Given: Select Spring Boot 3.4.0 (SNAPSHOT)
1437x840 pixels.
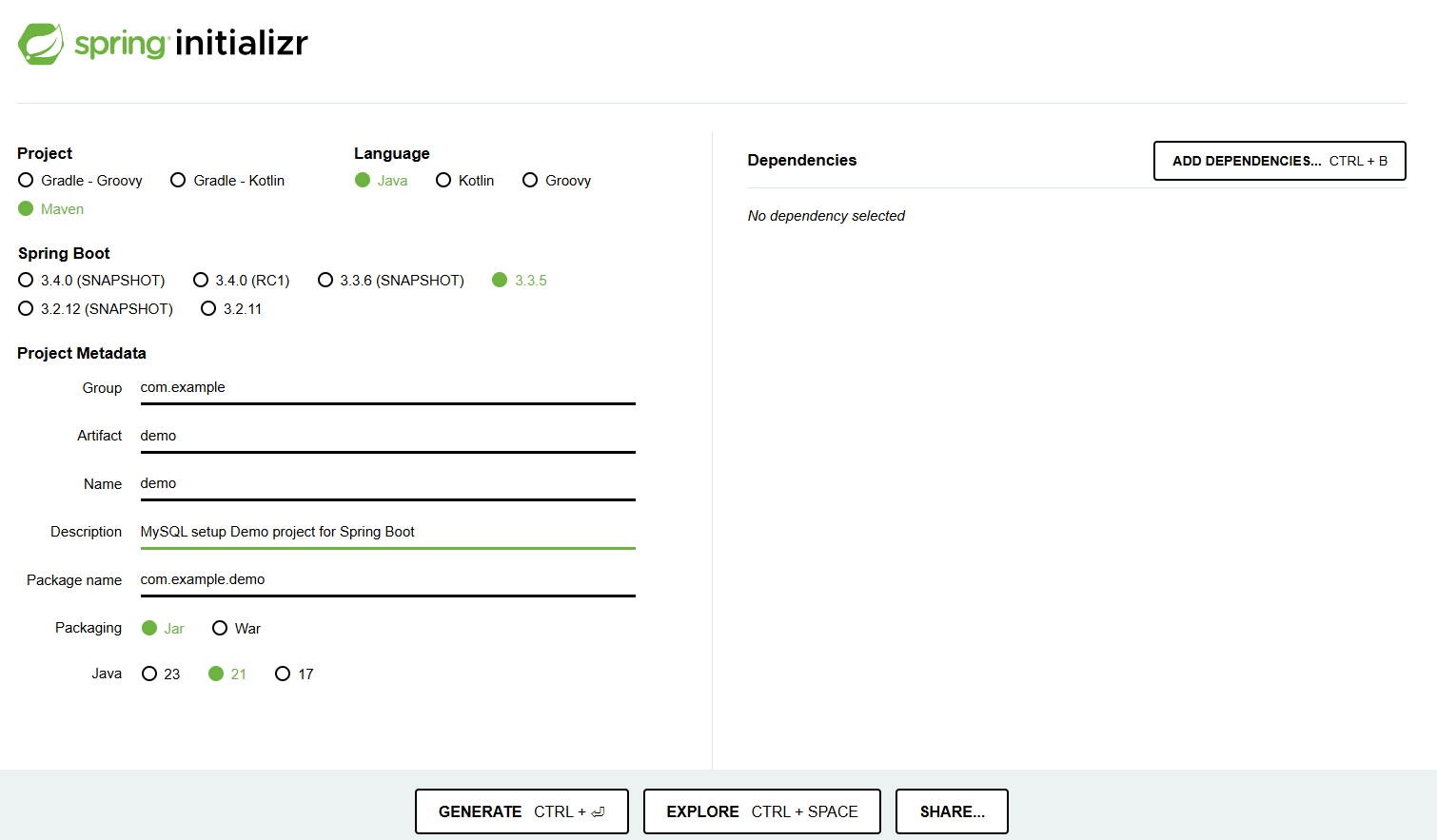Looking at the screenshot, I should 91,281.
